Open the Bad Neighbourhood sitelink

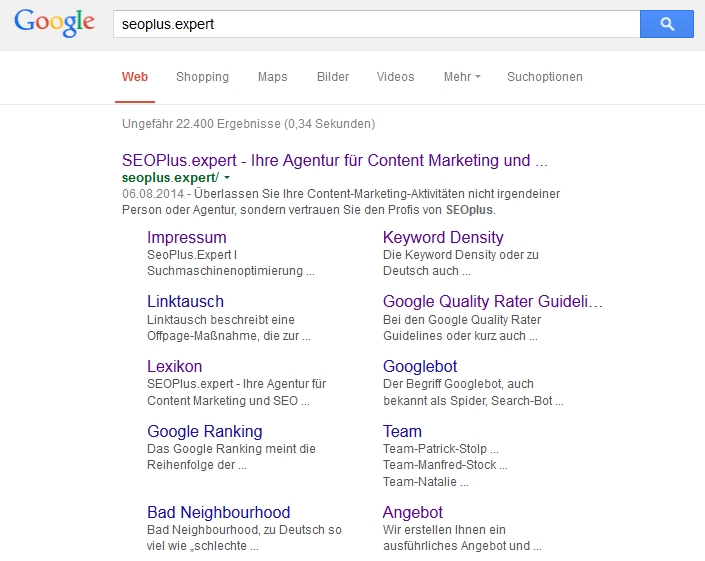coord(219,512)
